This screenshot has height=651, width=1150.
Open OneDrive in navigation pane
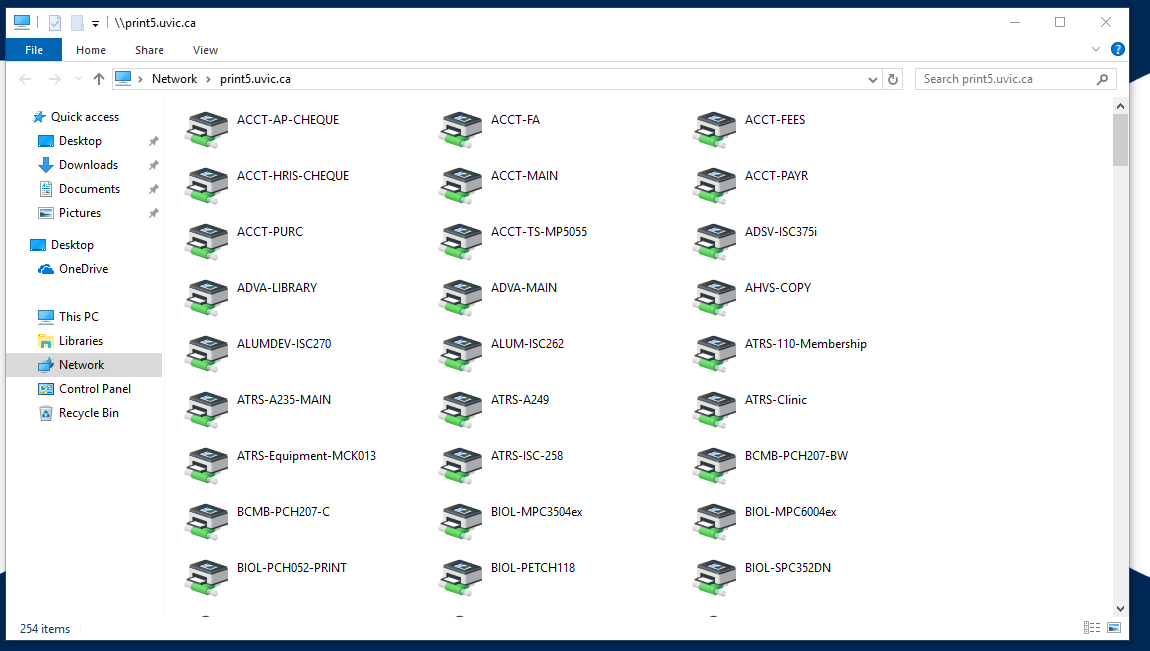pyautogui.click(x=83, y=269)
